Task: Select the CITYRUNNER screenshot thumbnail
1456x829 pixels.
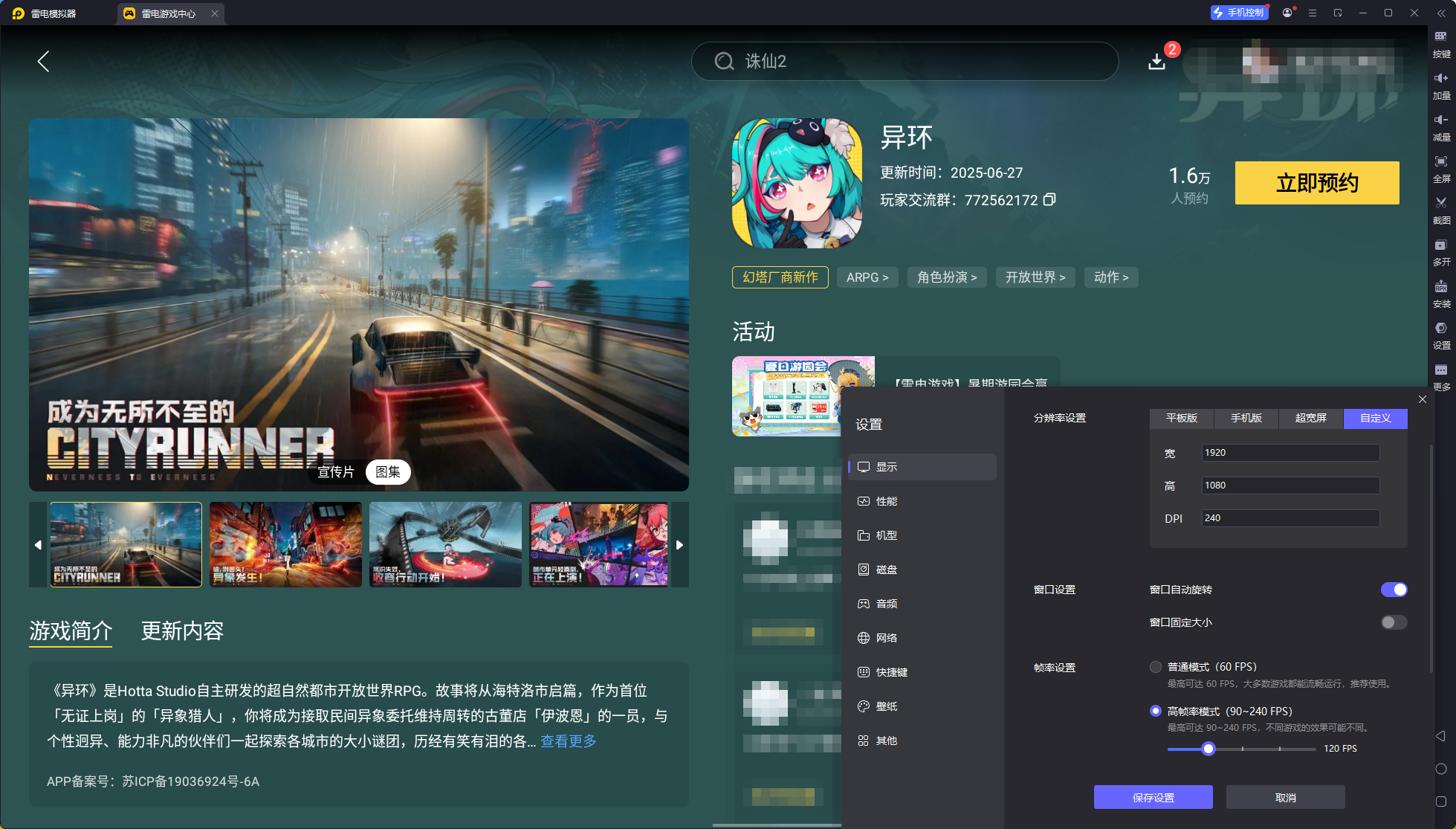Action: click(x=126, y=545)
